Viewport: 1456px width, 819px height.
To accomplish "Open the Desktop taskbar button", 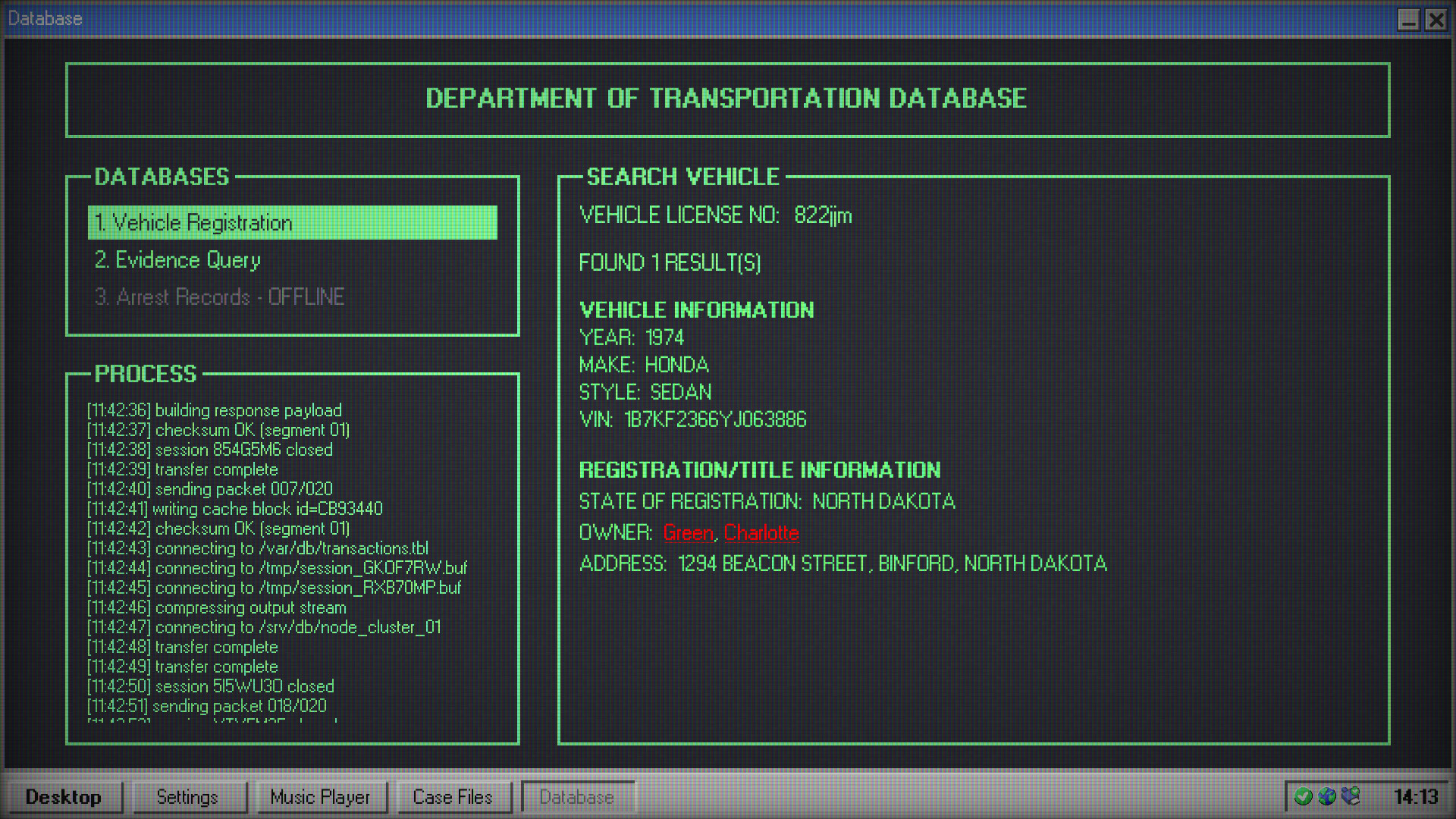I will pos(64,797).
